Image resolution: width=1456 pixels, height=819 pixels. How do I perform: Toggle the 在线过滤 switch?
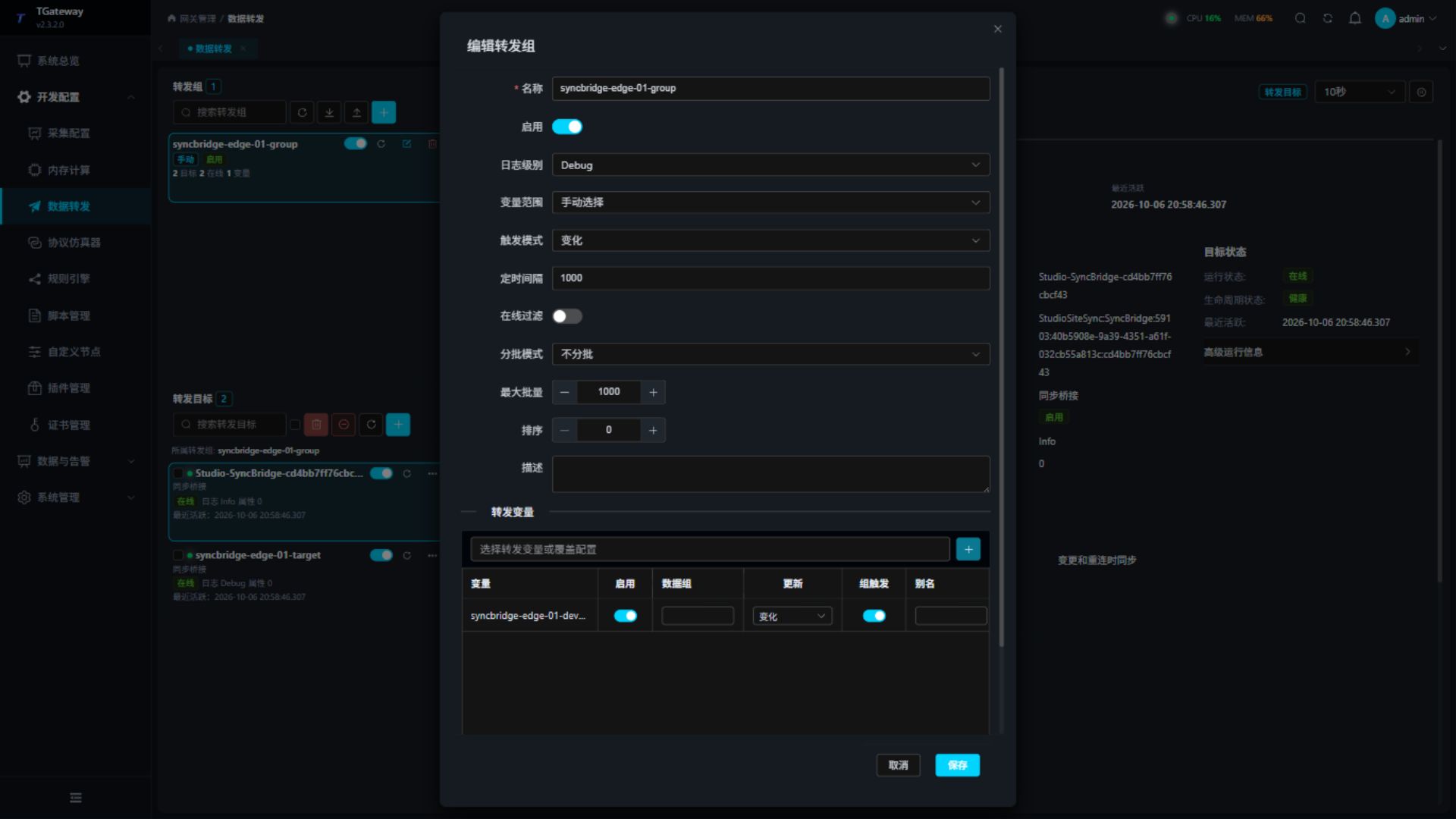[567, 316]
